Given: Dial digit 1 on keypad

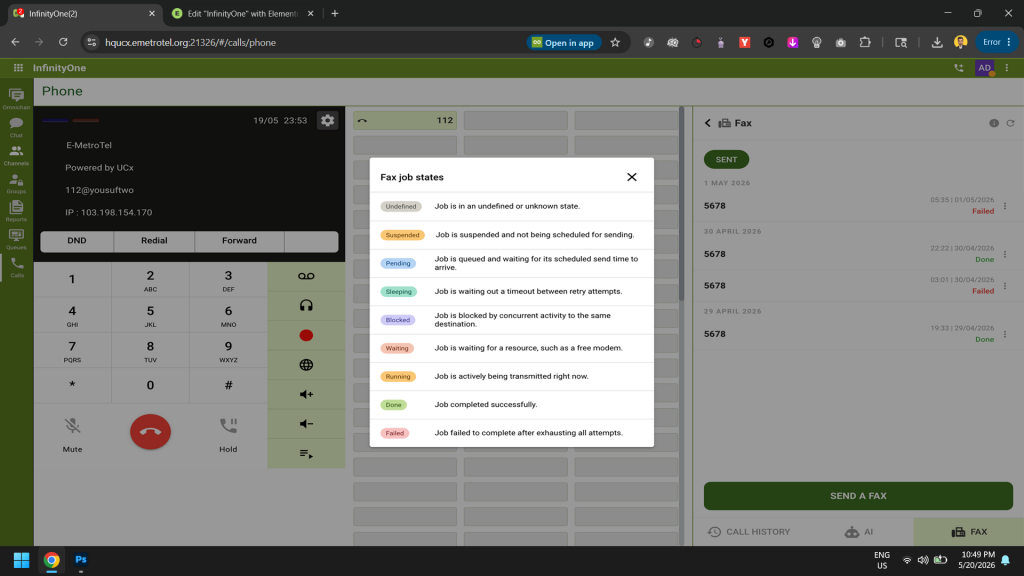Looking at the screenshot, I should tap(72, 280).
